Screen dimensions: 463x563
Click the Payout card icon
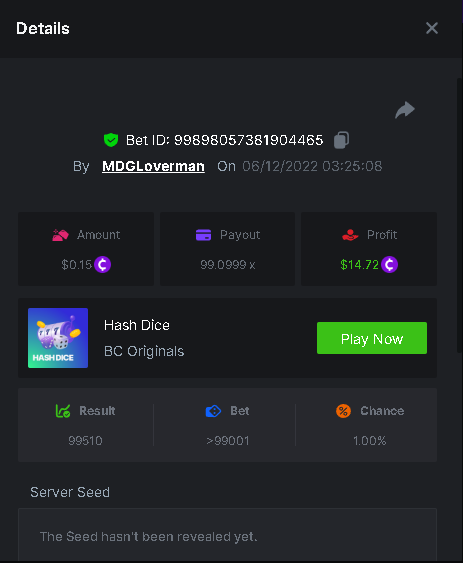(x=203, y=235)
